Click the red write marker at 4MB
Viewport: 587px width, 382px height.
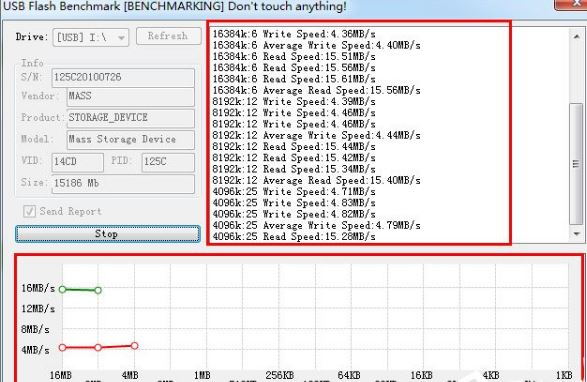(134, 346)
